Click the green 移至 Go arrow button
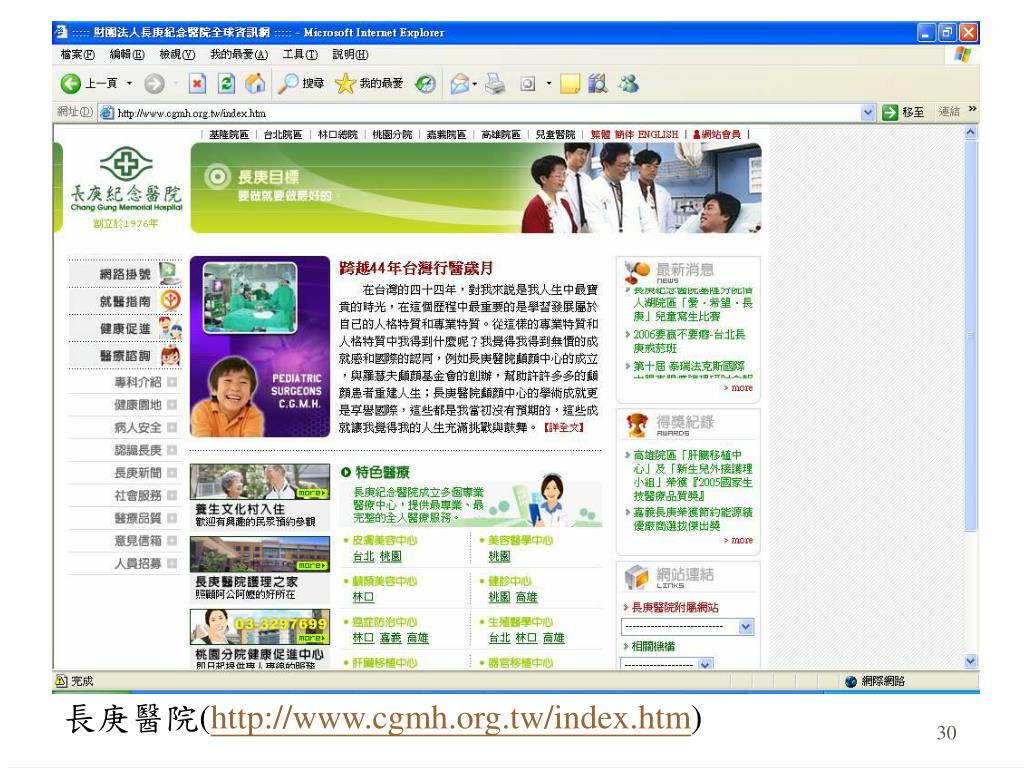The height and width of the screenshot is (768, 1024). 890,112
